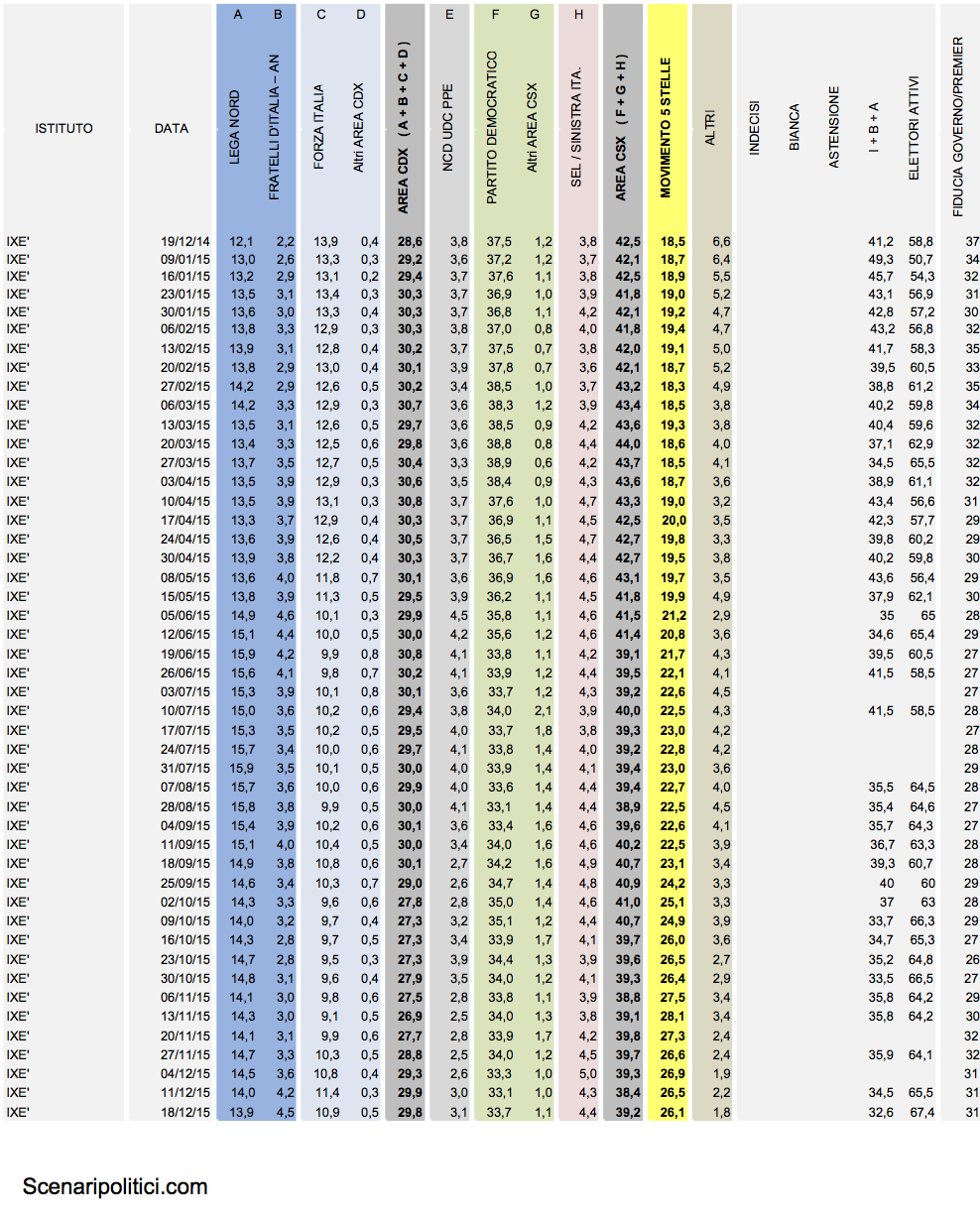This screenshot has width=980, height=1220.
Task: Select I+B+A value 49,3 on 09/01/15
Action: point(881,260)
